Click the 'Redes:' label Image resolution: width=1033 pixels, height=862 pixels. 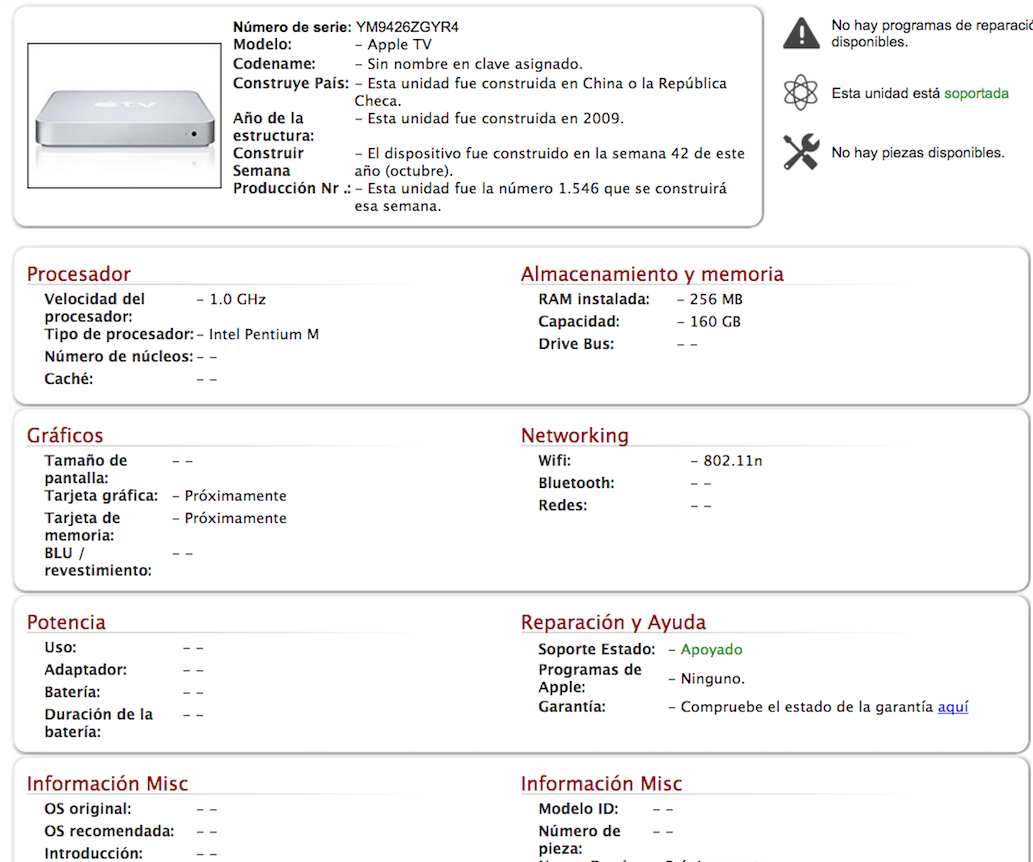pyautogui.click(x=562, y=506)
